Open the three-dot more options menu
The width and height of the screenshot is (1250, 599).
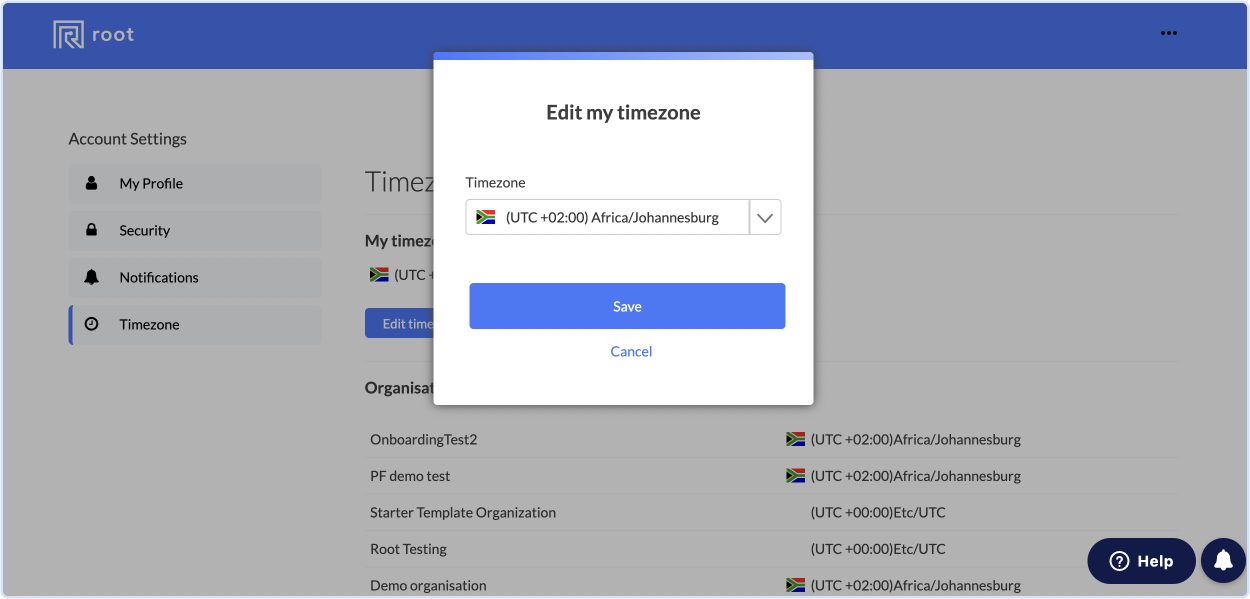[x=1168, y=33]
